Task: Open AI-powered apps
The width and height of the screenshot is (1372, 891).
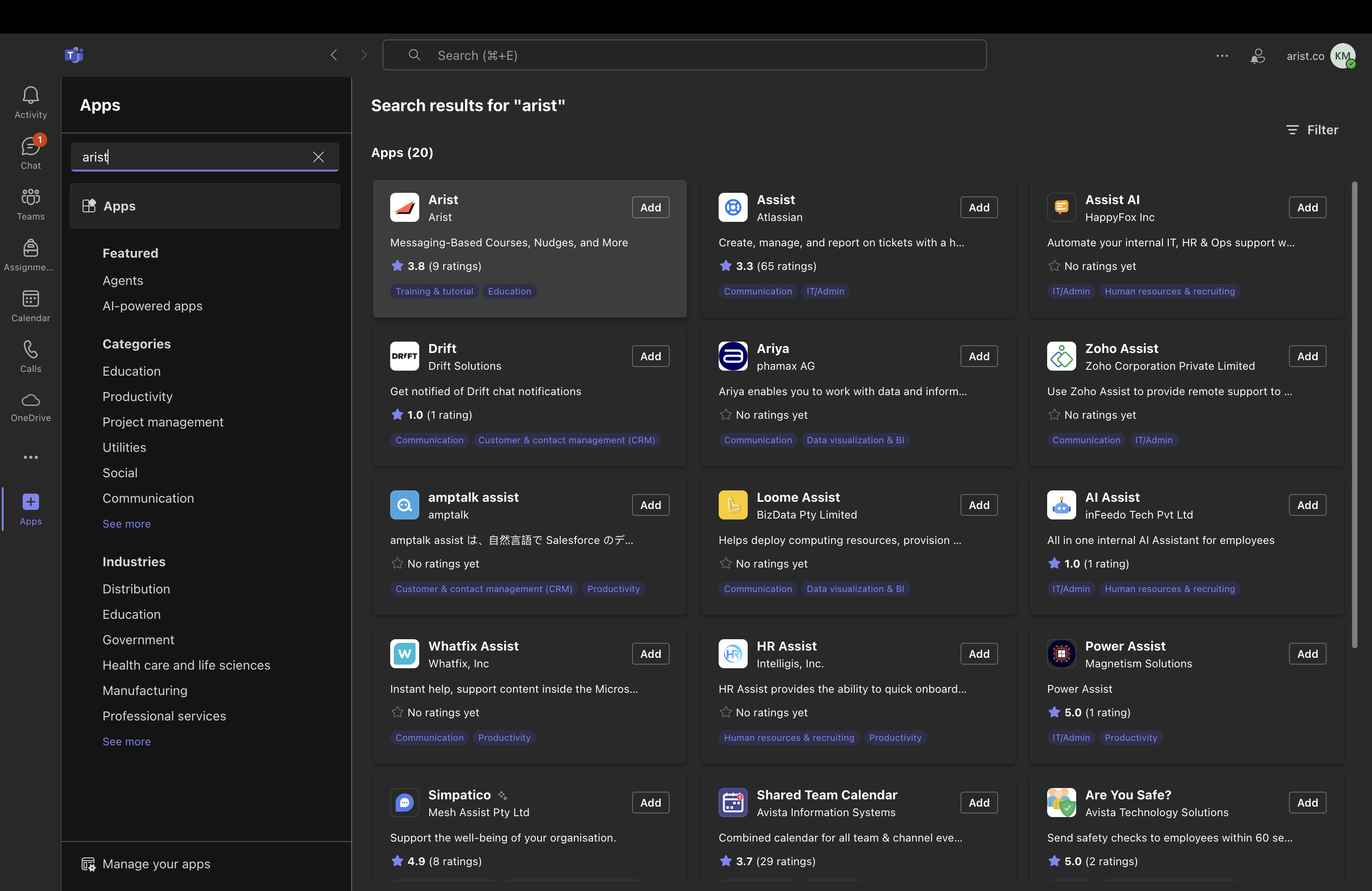Action: point(152,306)
